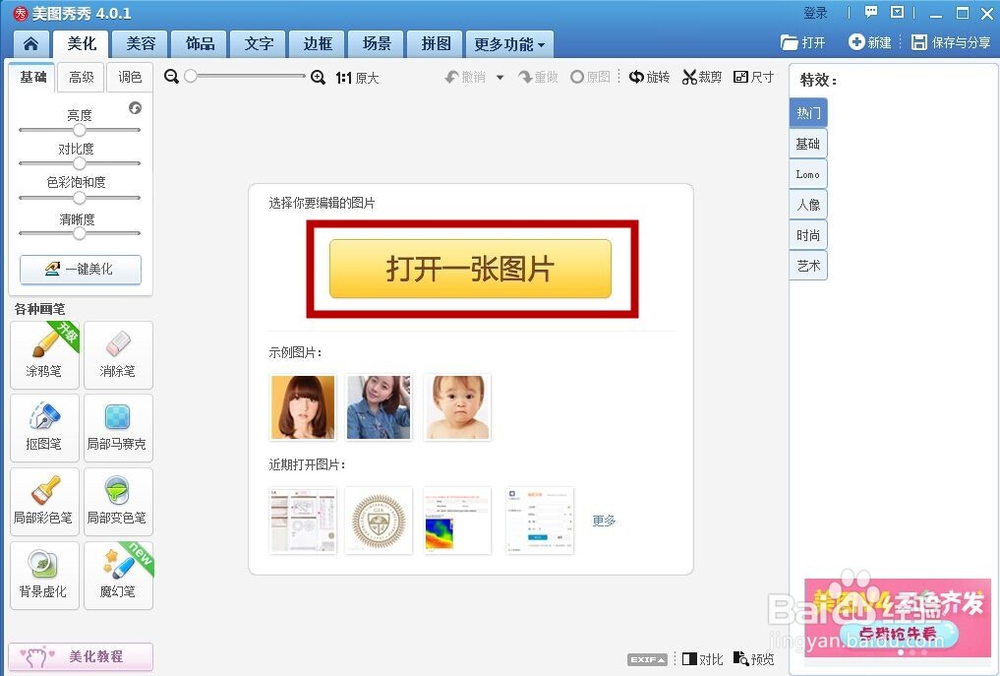The width and height of the screenshot is (1000, 676).
Task: Switch to the 边框 tab
Action: 317,44
